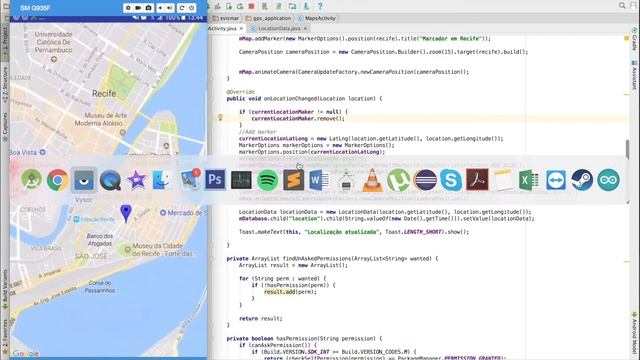The width and height of the screenshot is (640, 360).
Task: Lower device volume in Vysor toolbar
Action: tap(160, 8)
